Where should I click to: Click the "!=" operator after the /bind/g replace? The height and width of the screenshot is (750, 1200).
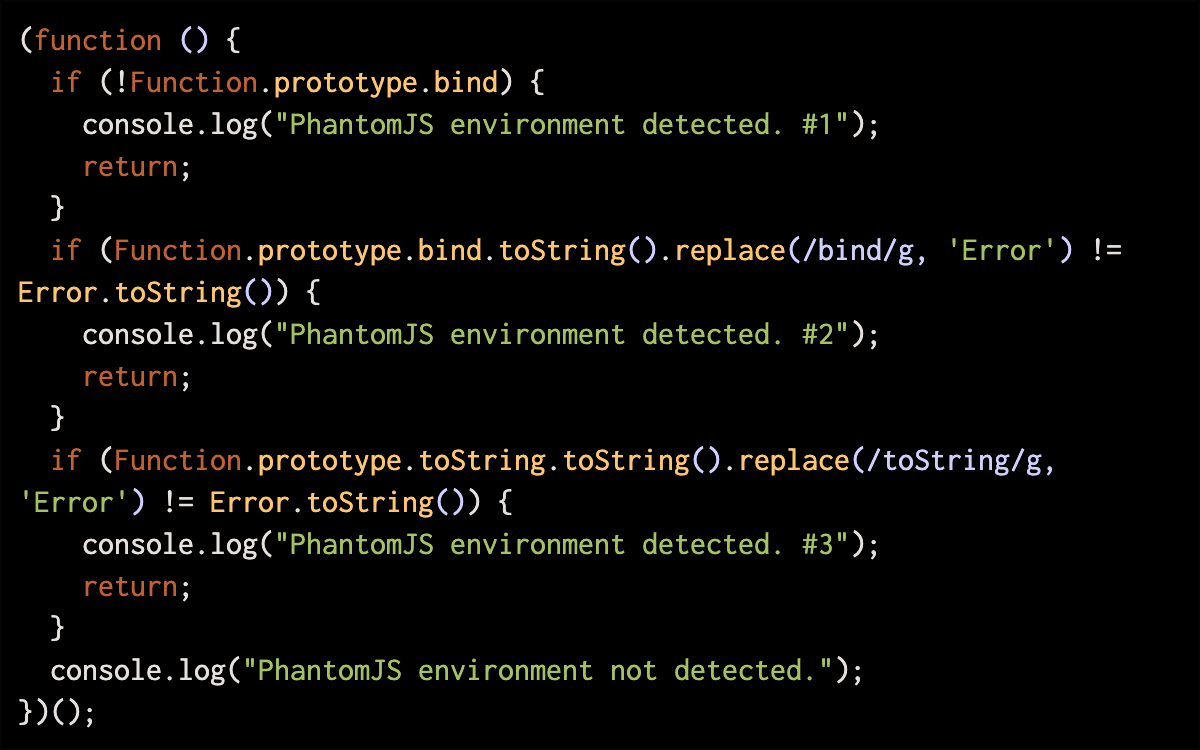coord(1106,251)
